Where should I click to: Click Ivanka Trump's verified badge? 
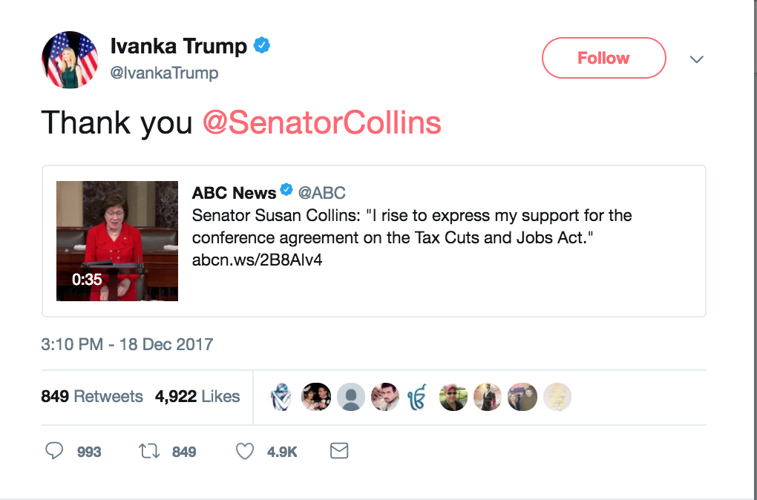tap(263, 46)
